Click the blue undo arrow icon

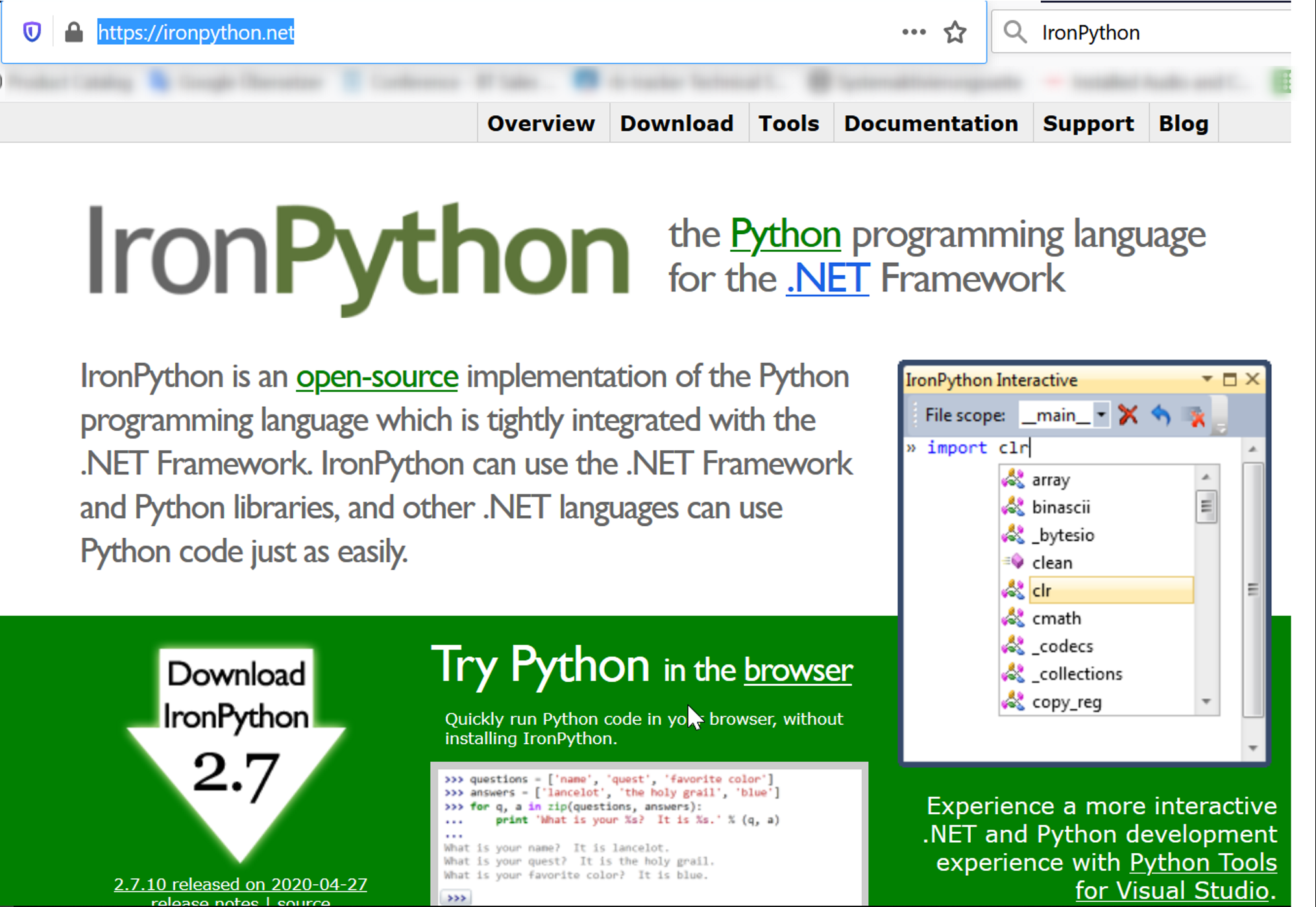point(1161,415)
